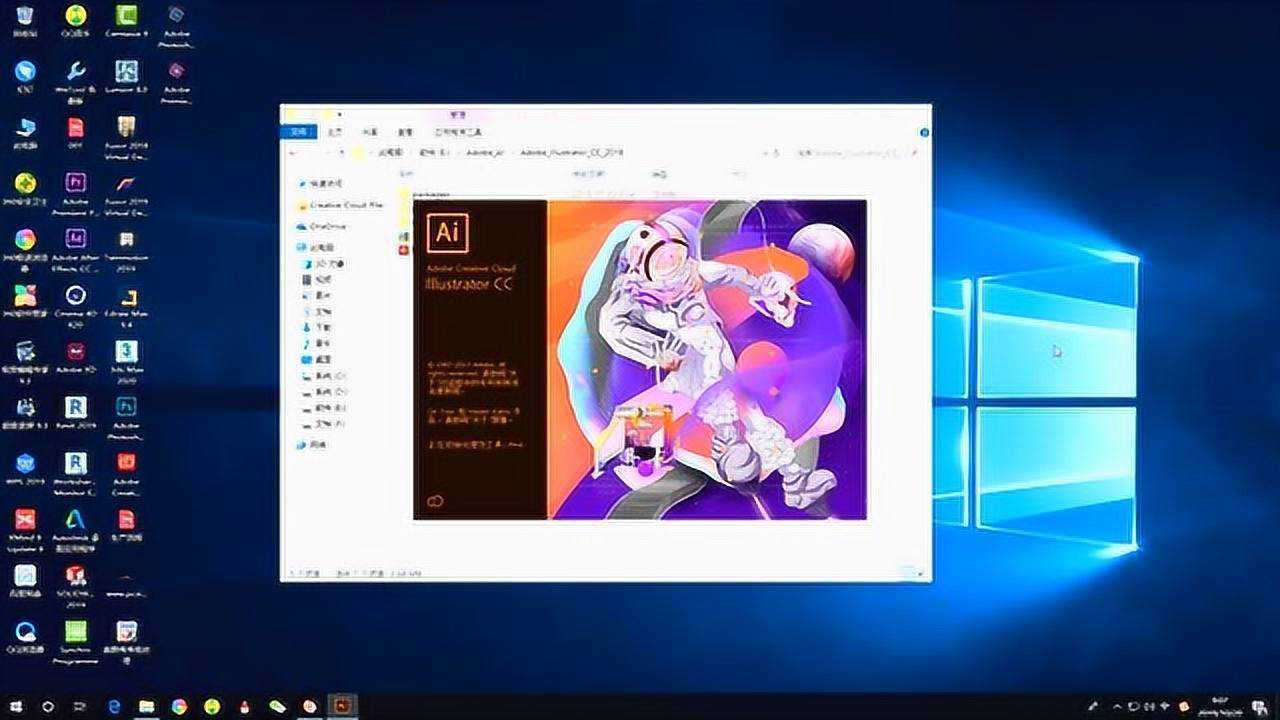Open the (D:) drive in the sidebar
Viewport: 1280px width, 720px height.
coord(325,392)
